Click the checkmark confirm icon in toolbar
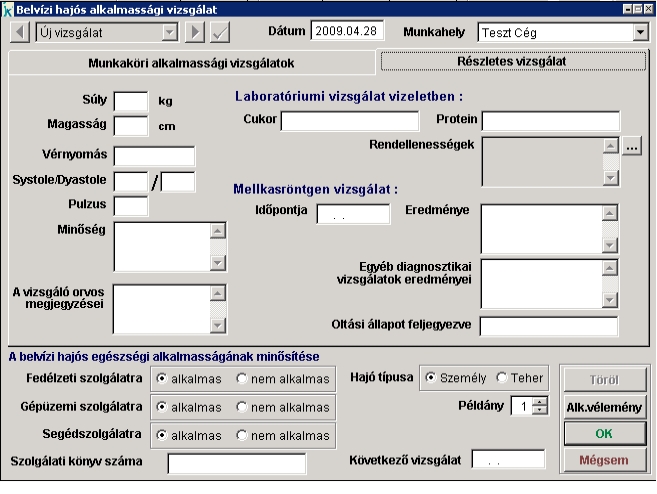Image resolution: width=657 pixels, height=494 pixels. (220, 32)
